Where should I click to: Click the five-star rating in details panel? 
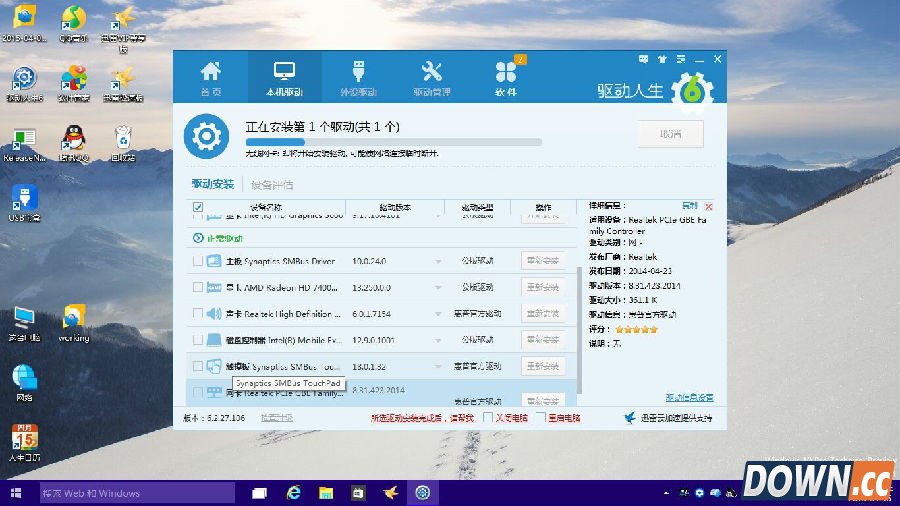point(636,329)
